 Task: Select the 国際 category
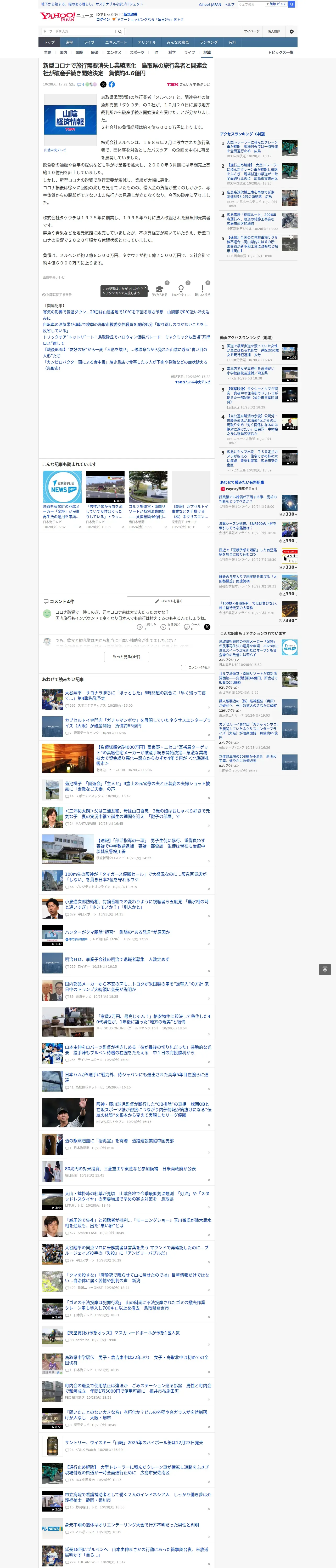tap(79, 52)
